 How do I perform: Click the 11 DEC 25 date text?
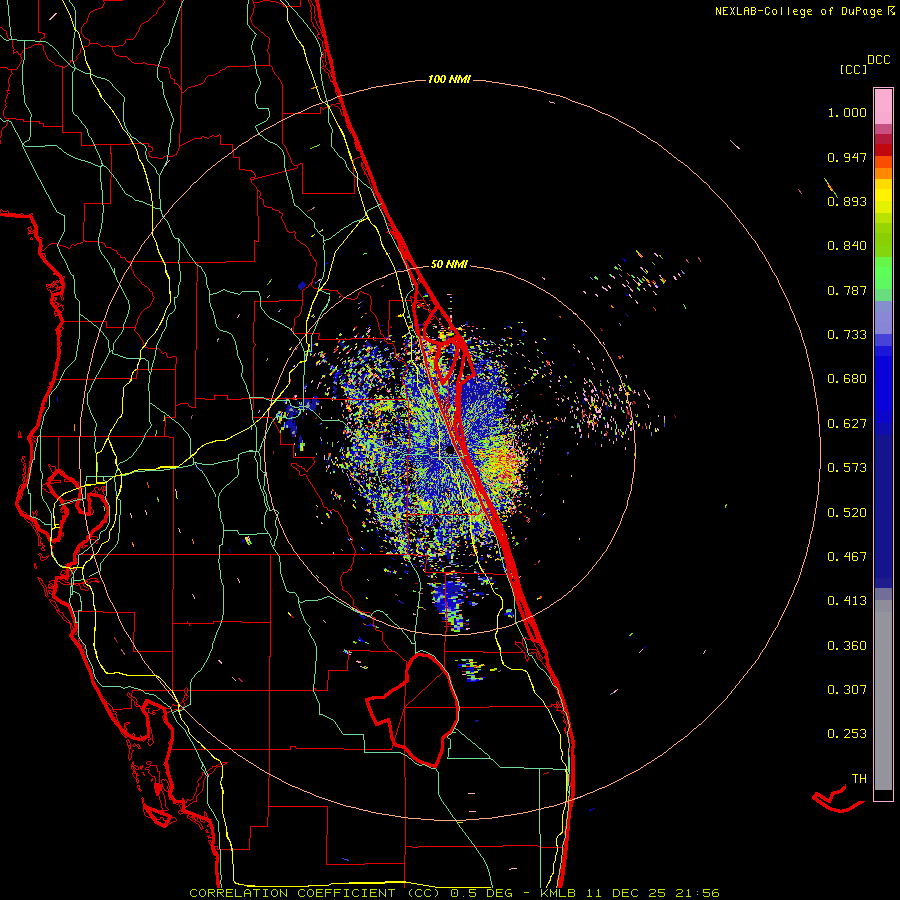(x=626, y=893)
